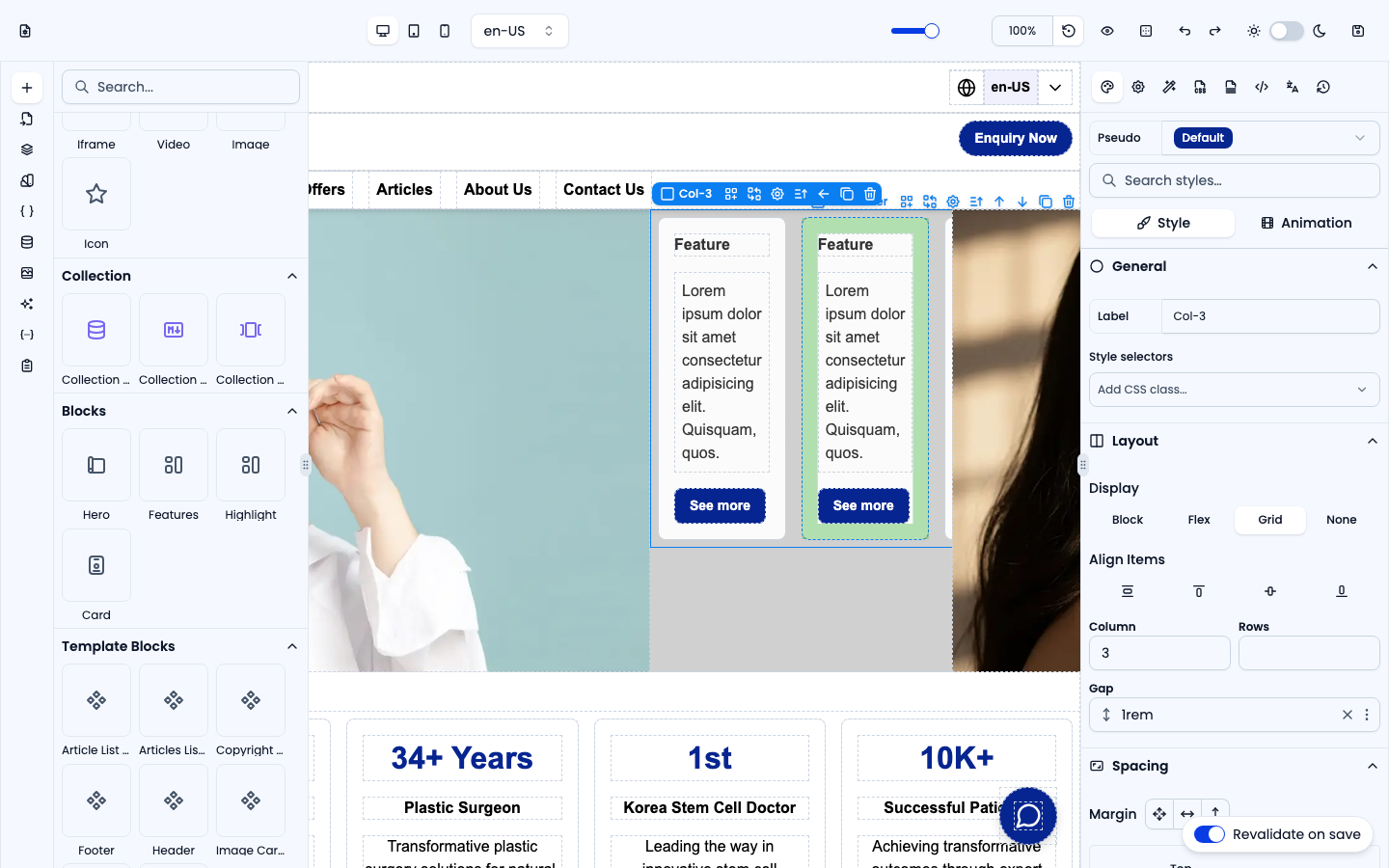Click About Us in canvas navigation
This screenshot has width=1389, height=868.
(x=498, y=190)
